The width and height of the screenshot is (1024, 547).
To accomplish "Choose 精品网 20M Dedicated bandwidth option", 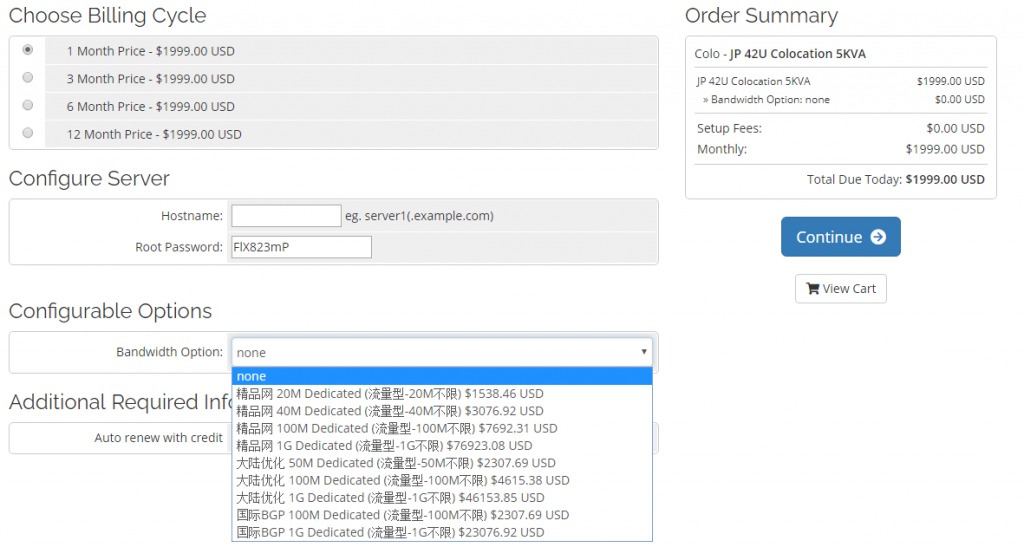I will click(390, 393).
